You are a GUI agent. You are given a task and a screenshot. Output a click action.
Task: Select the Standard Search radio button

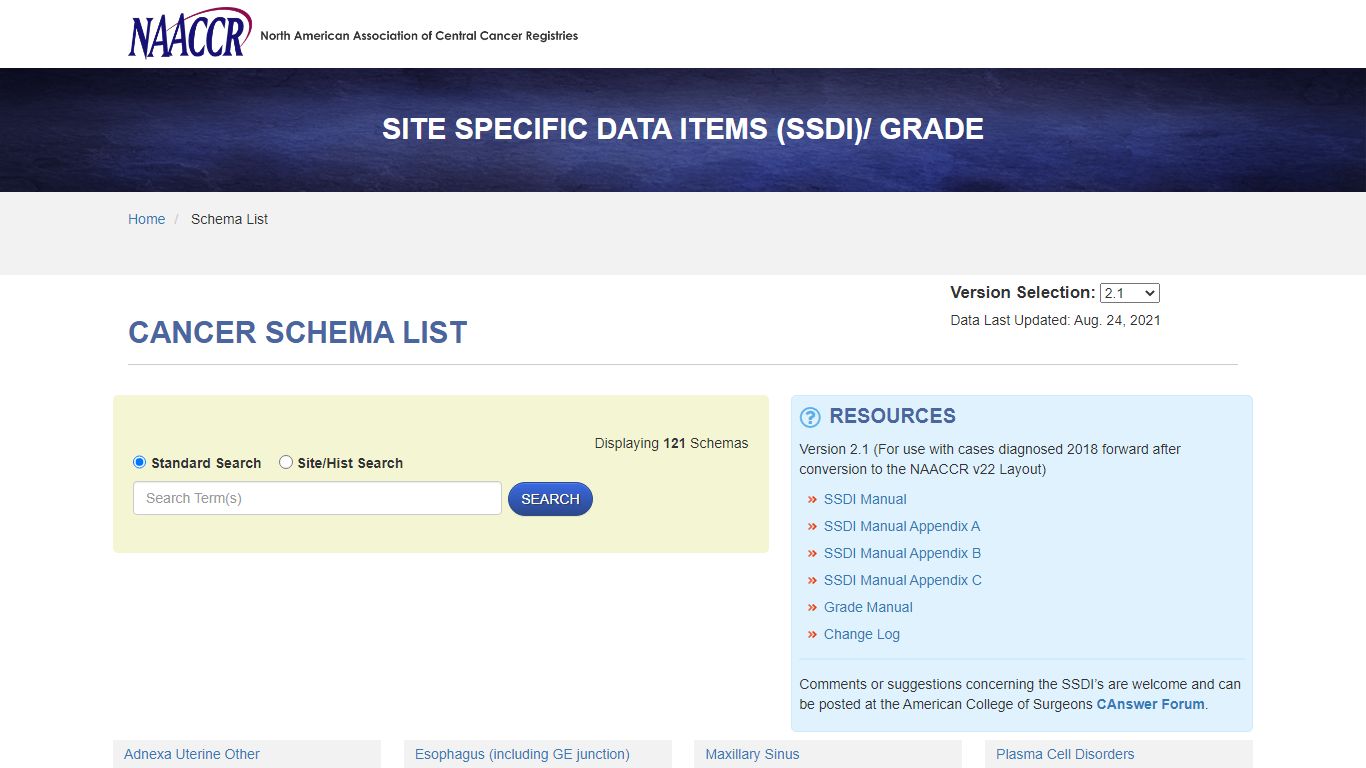(x=140, y=462)
